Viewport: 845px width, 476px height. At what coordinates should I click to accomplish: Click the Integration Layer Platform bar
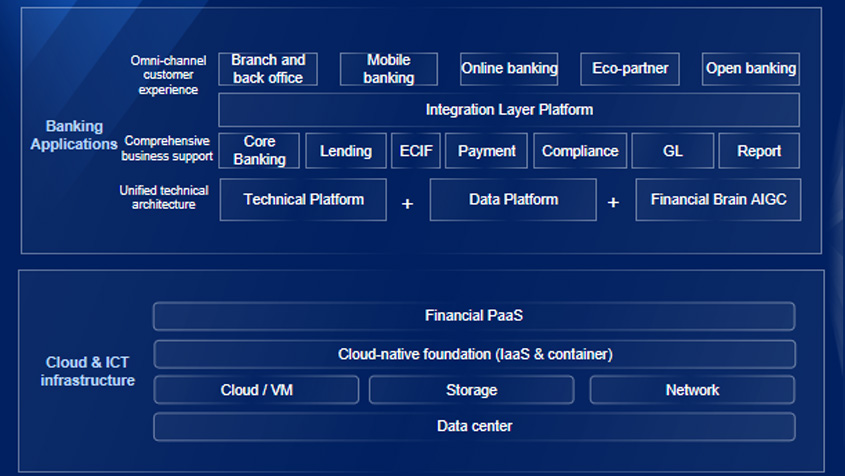coord(509,110)
